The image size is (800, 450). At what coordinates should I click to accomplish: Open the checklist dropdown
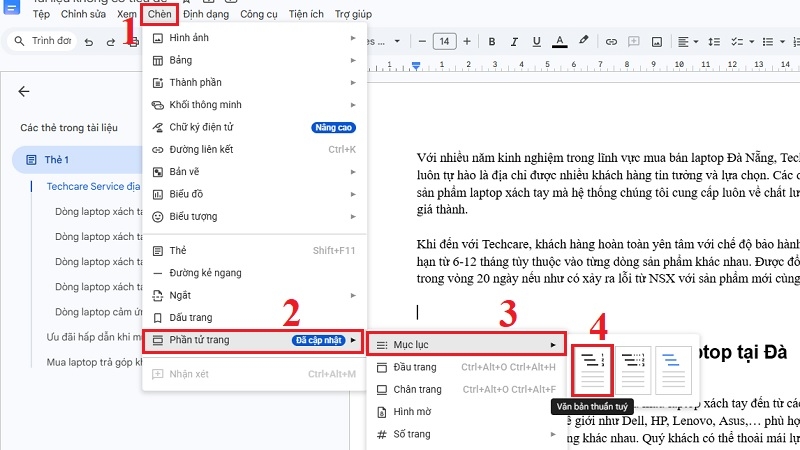click(x=742, y=42)
